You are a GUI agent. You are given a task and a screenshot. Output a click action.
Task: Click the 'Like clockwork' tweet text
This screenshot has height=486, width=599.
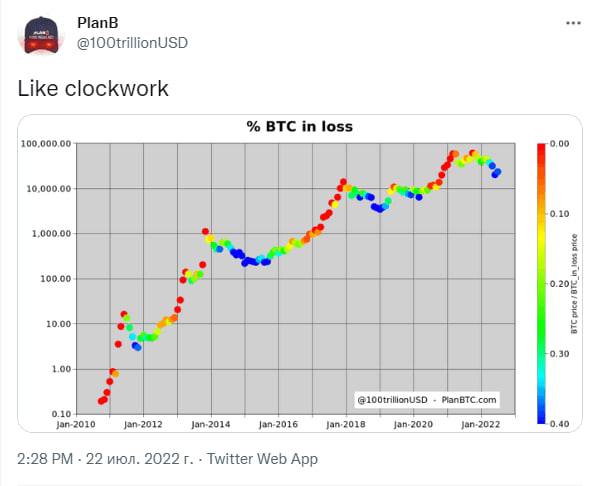pyautogui.click(x=93, y=89)
